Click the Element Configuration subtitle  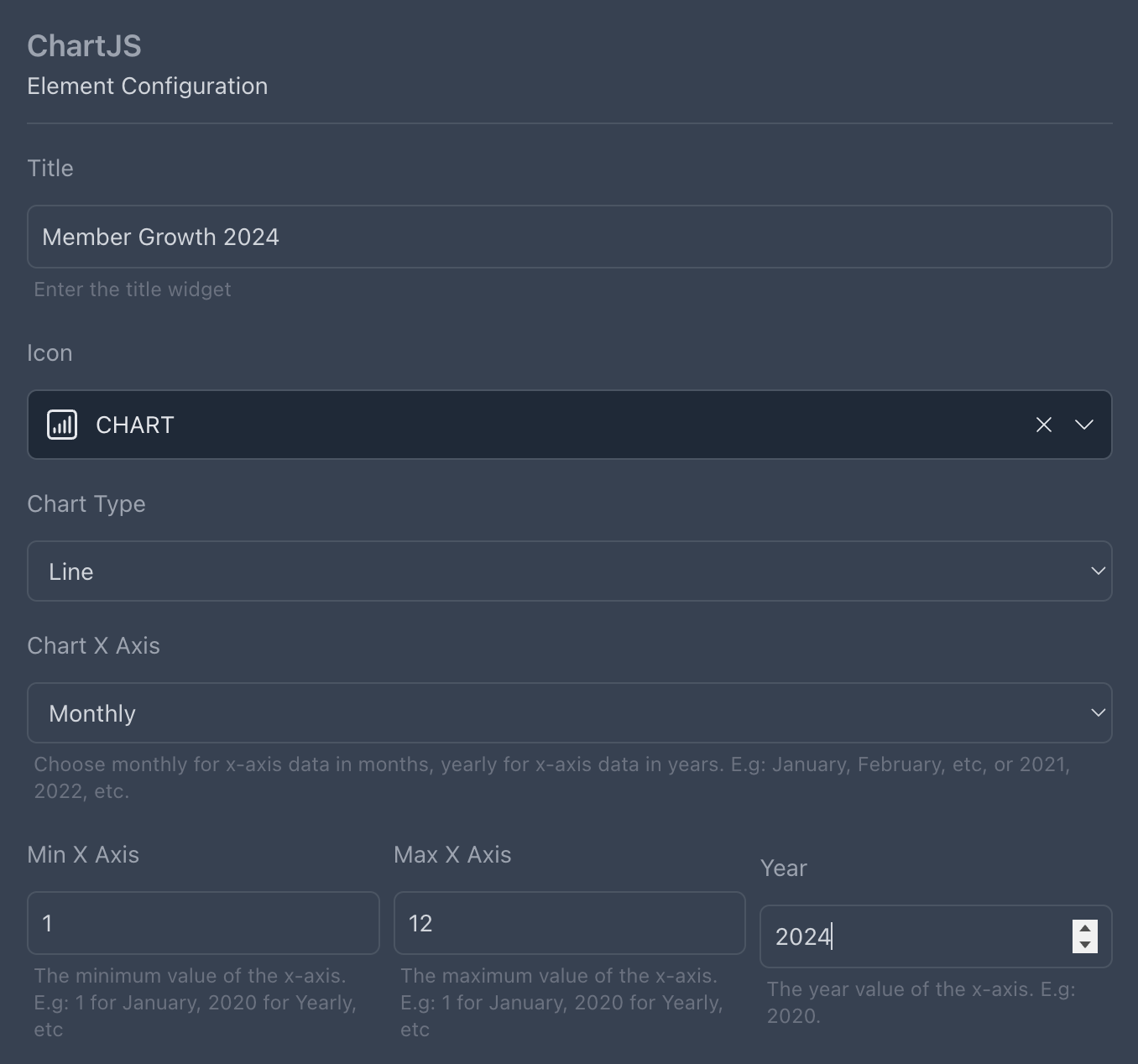(148, 86)
